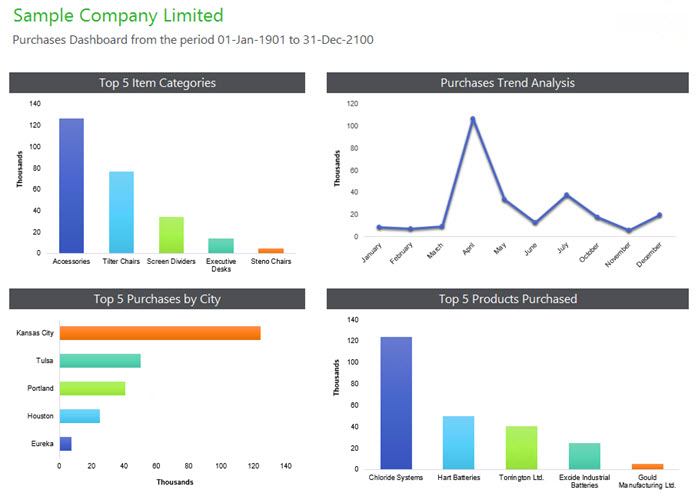Select the Executive Desks teal bar
Image resolution: width=698 pixels, height=500 pixels.
pos(221,245)
